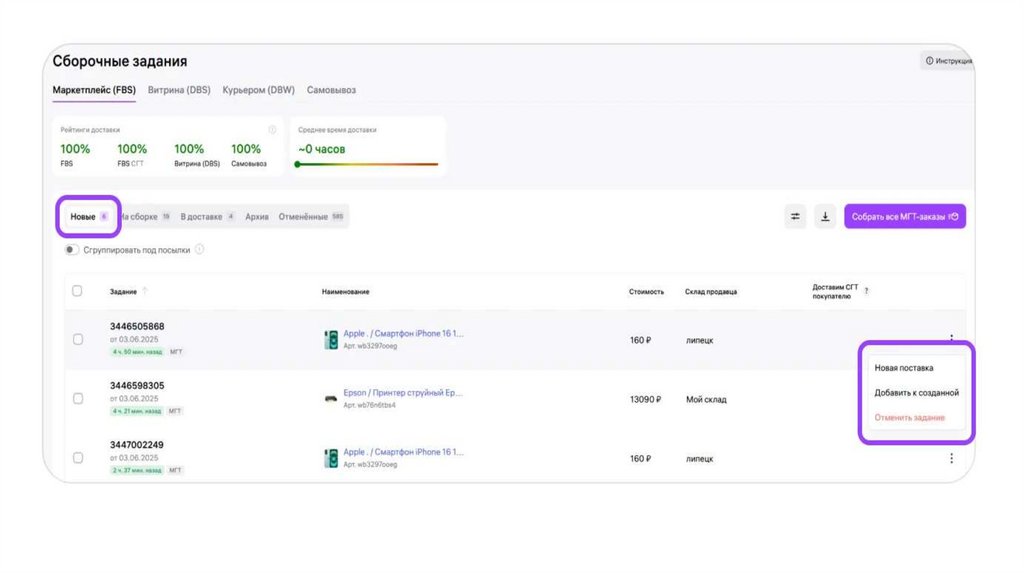Click the average delivery time gradient bar
Screen dimensions: 1024x574
pyautogui.click(x=367, y=164)
